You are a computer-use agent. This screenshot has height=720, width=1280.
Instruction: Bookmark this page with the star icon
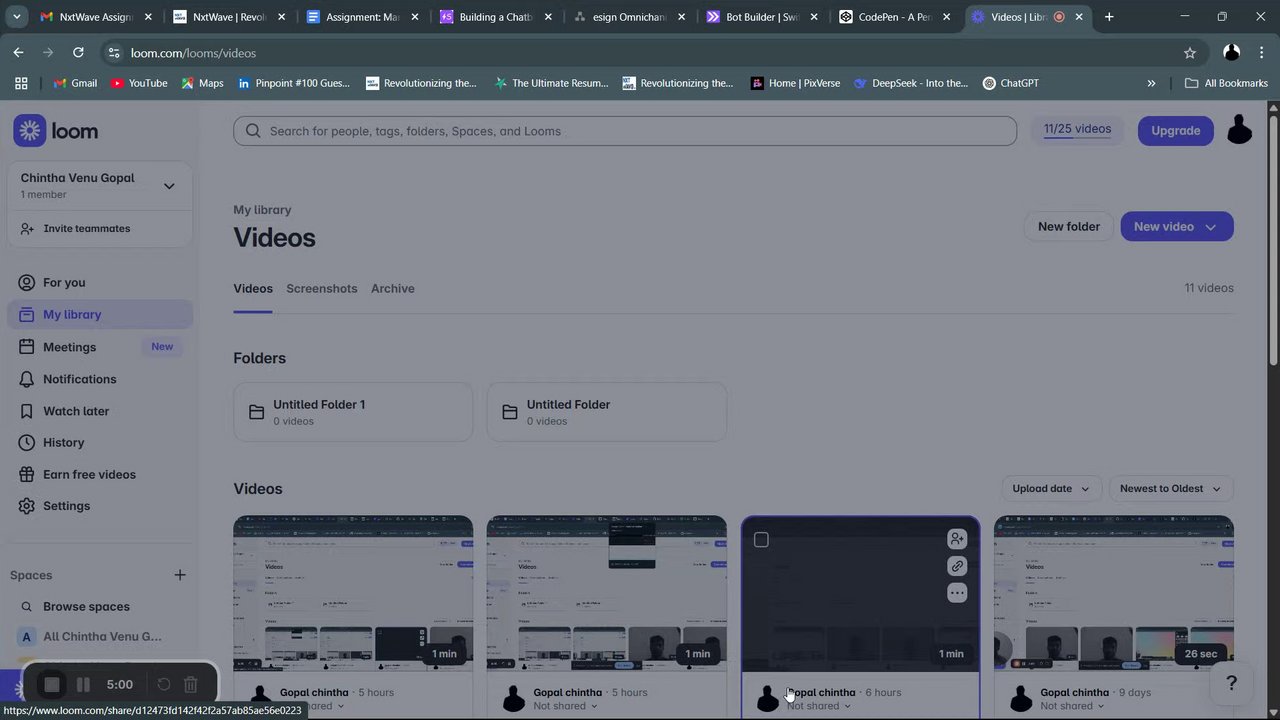(x=1190, y=53)
